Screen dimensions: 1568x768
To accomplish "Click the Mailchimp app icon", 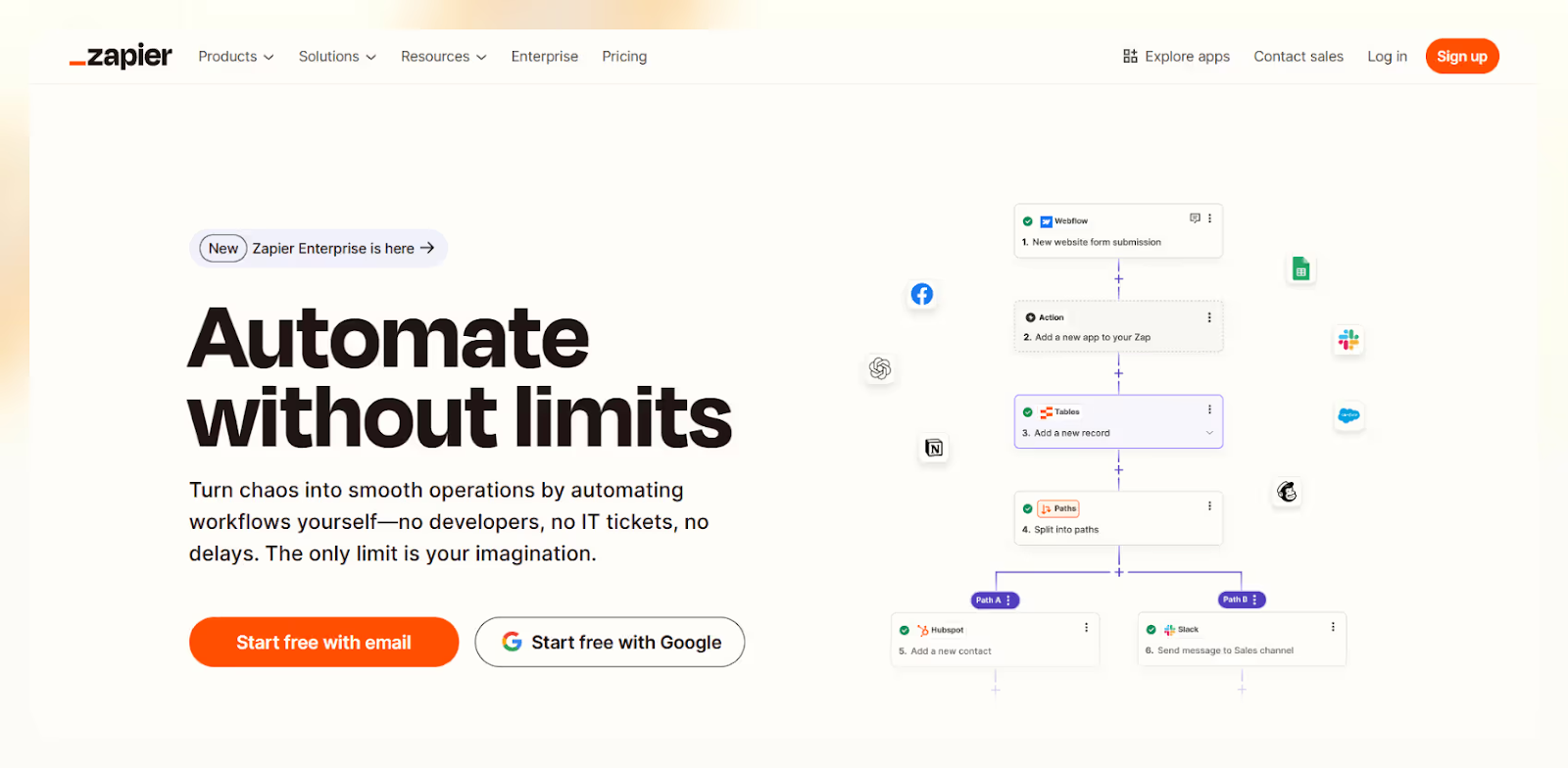I will pyautogui.click(x=1287, y=492).
